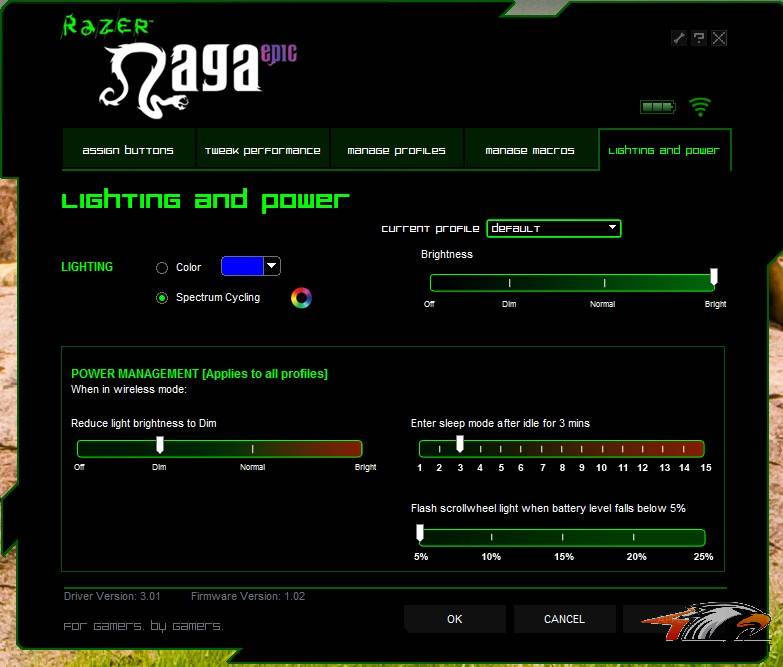The width and height of the screenshot is (783, 667).
Task: Open the Manage Macros tab
Action: [530, 150]
